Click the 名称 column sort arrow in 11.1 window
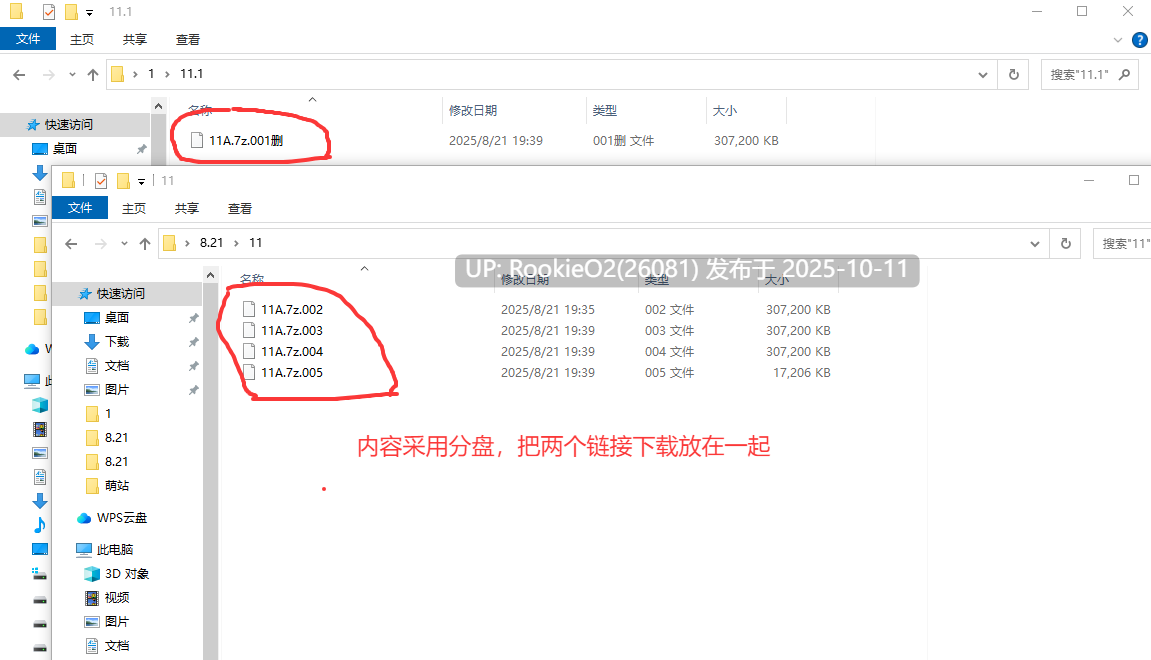The image size is (1151, 660). coord(312,99)
